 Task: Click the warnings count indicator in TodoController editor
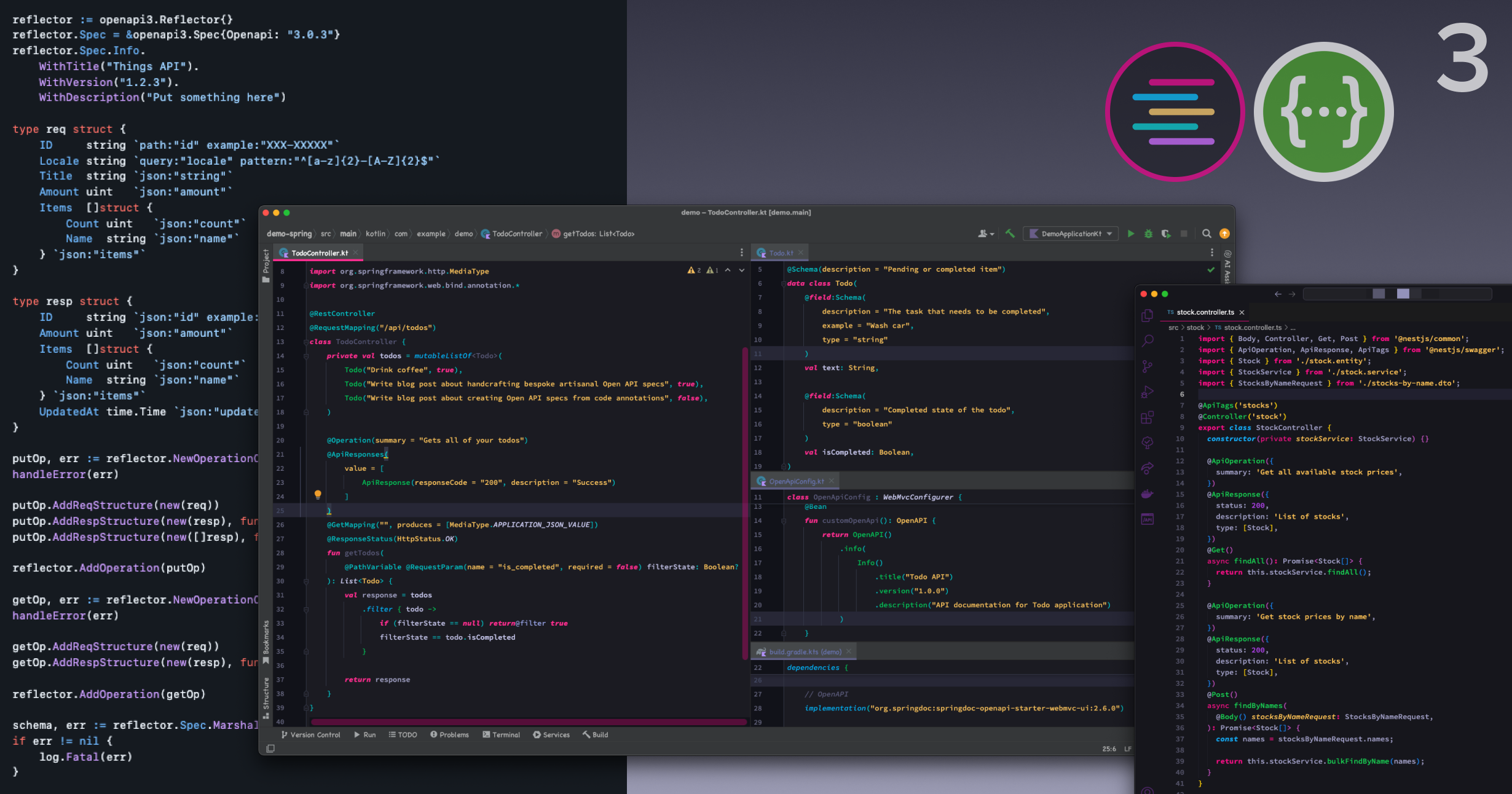[703, 270]
